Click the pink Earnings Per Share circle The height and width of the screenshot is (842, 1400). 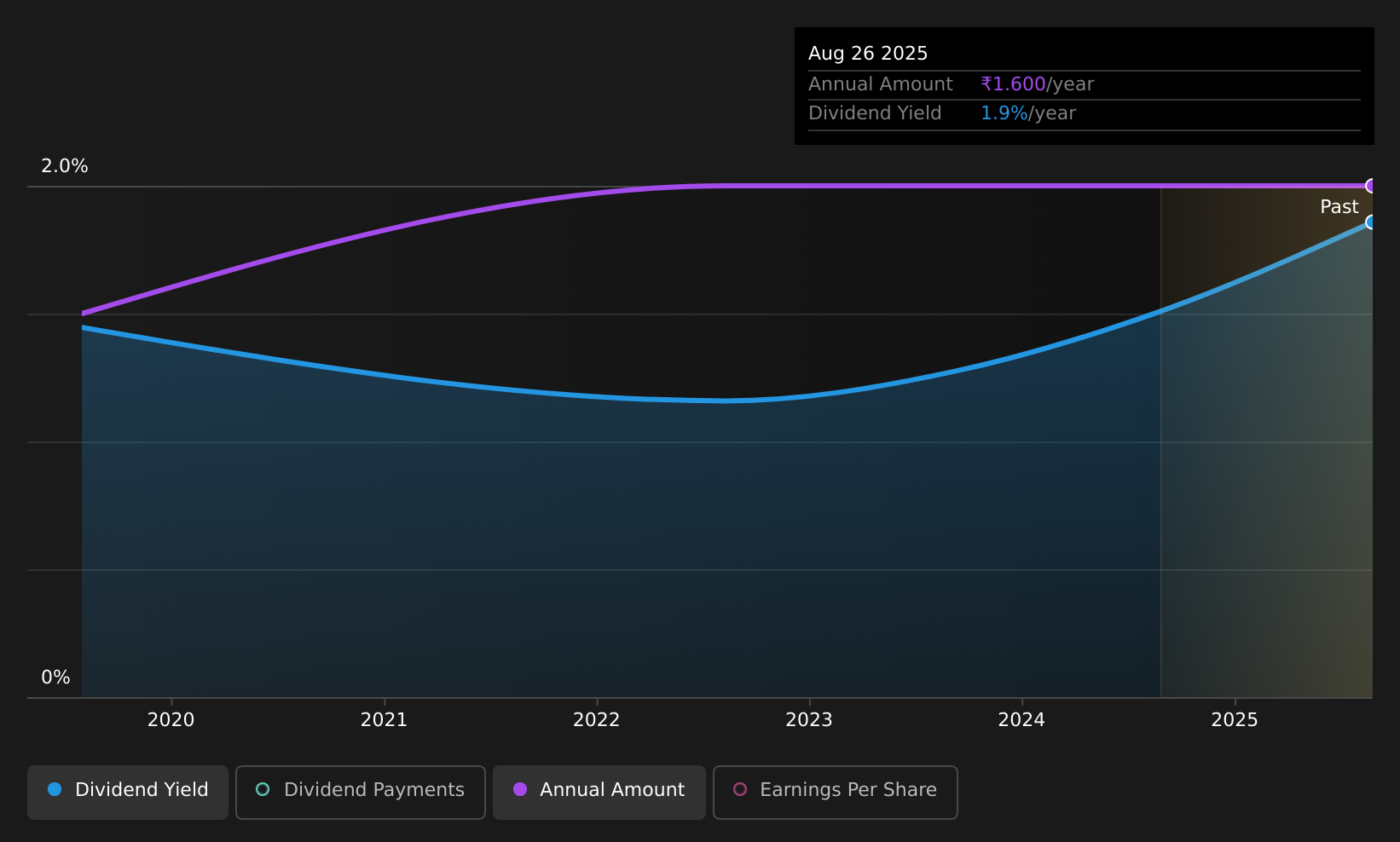click(740, 789)
